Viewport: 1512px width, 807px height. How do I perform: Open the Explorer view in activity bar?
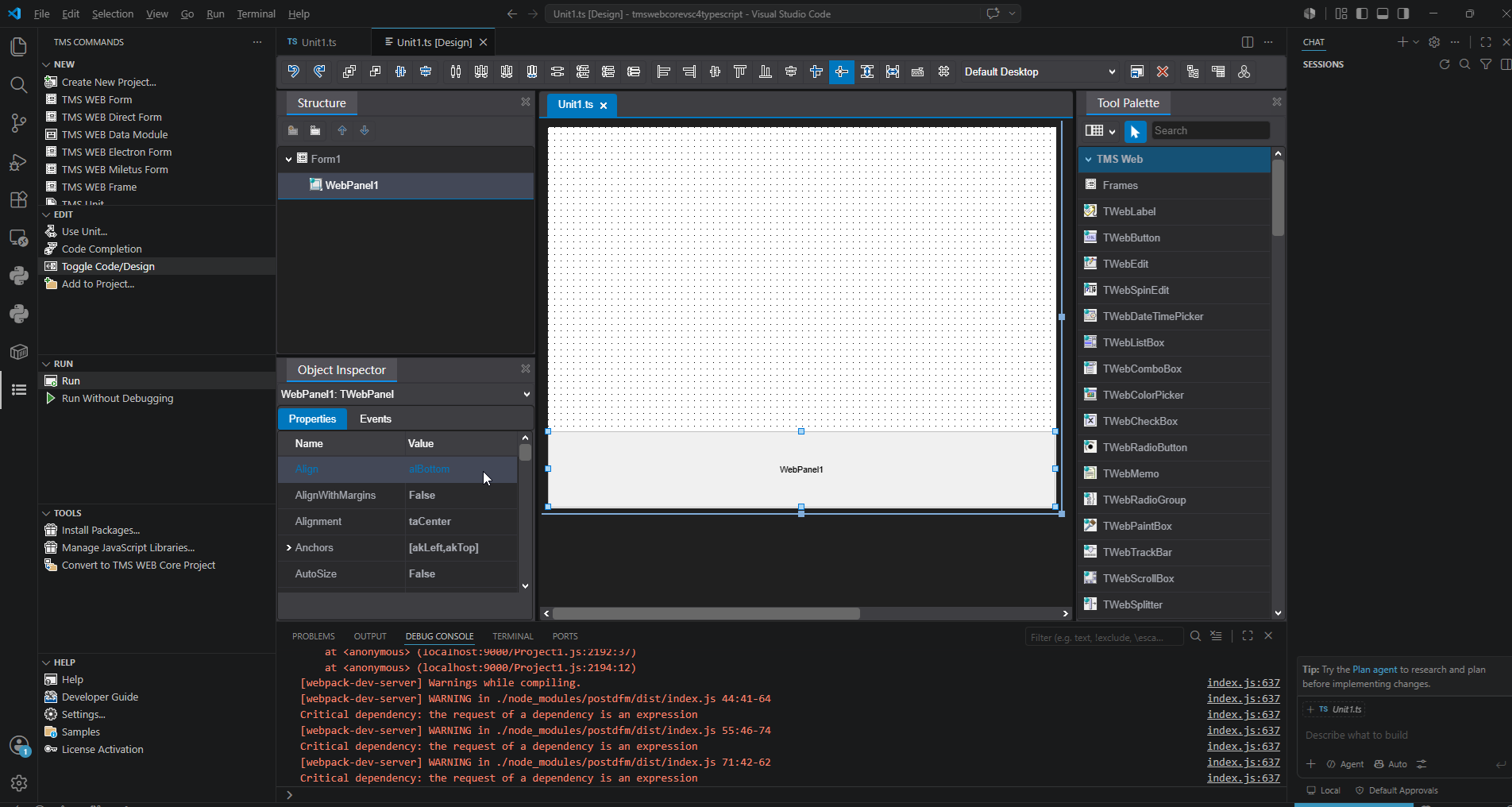pos(18,47)
